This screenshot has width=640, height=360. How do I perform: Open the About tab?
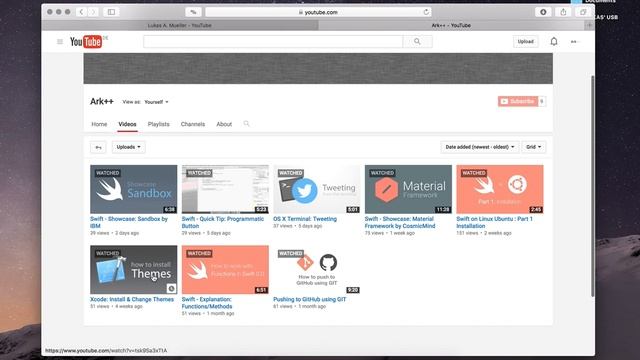pyautogui.click(x=224, y=124)
